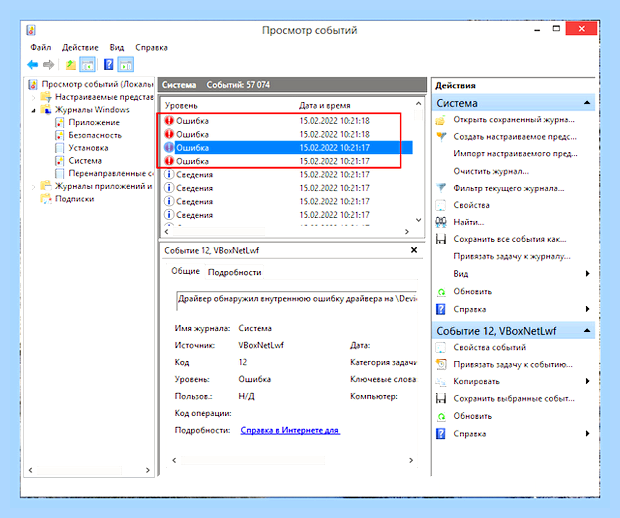Click the Forward arrow toolbar icon
This screenshot has width=620, height=518.
pos(49,64)
